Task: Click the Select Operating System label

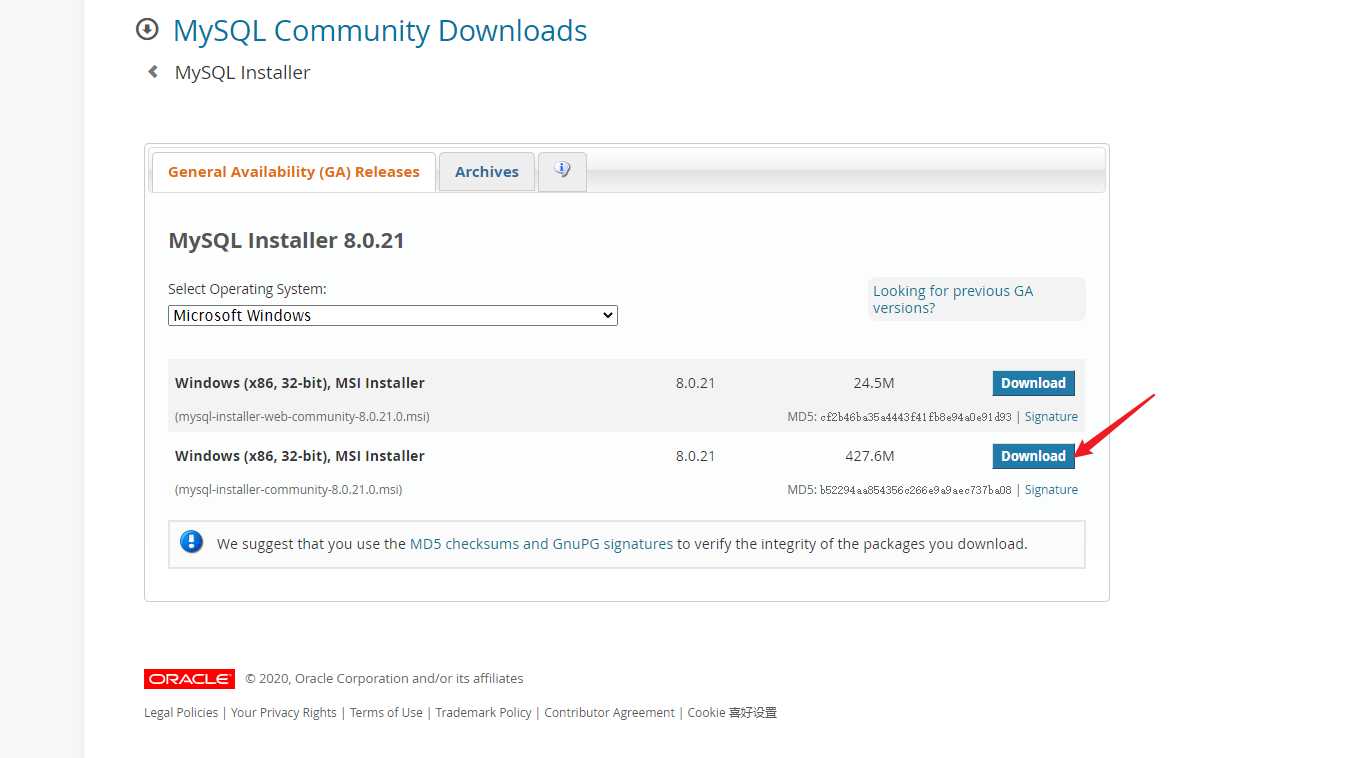Action: click(247, 289)
